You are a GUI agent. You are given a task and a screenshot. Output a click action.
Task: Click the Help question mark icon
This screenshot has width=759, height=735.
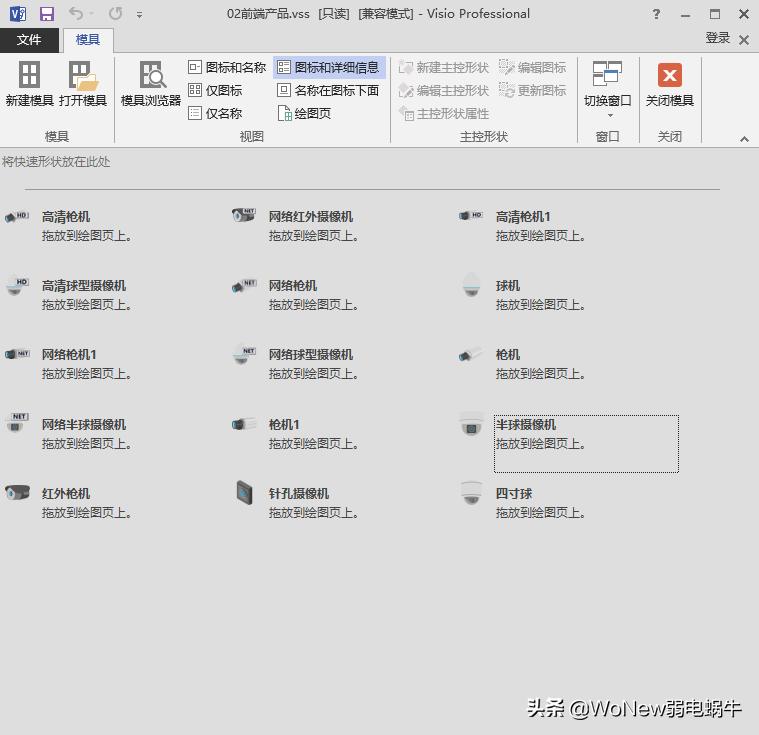click(656, 14)
